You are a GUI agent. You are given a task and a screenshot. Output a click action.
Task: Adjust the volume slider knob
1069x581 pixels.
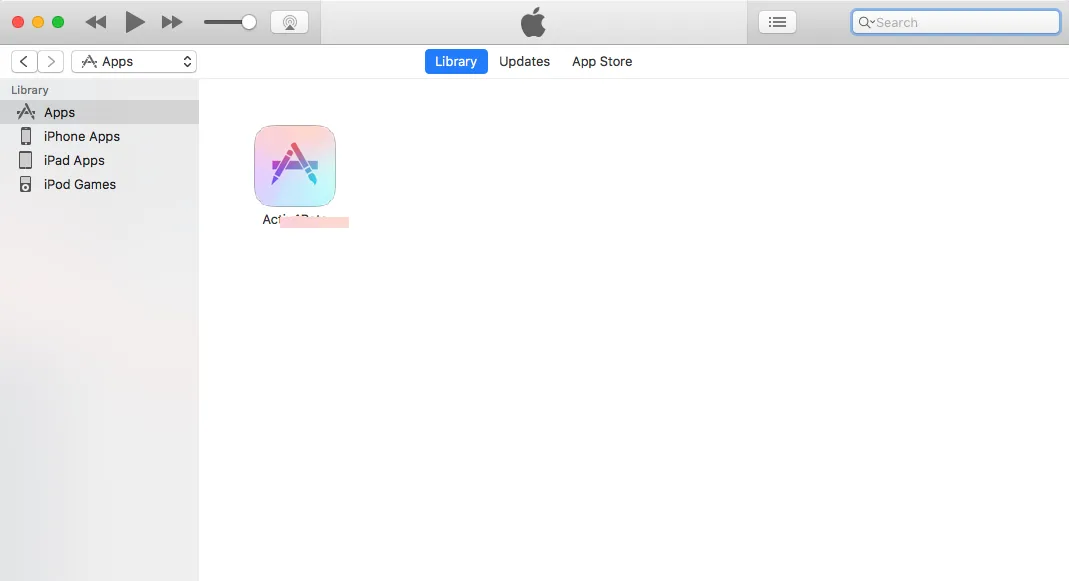(249, 23)
